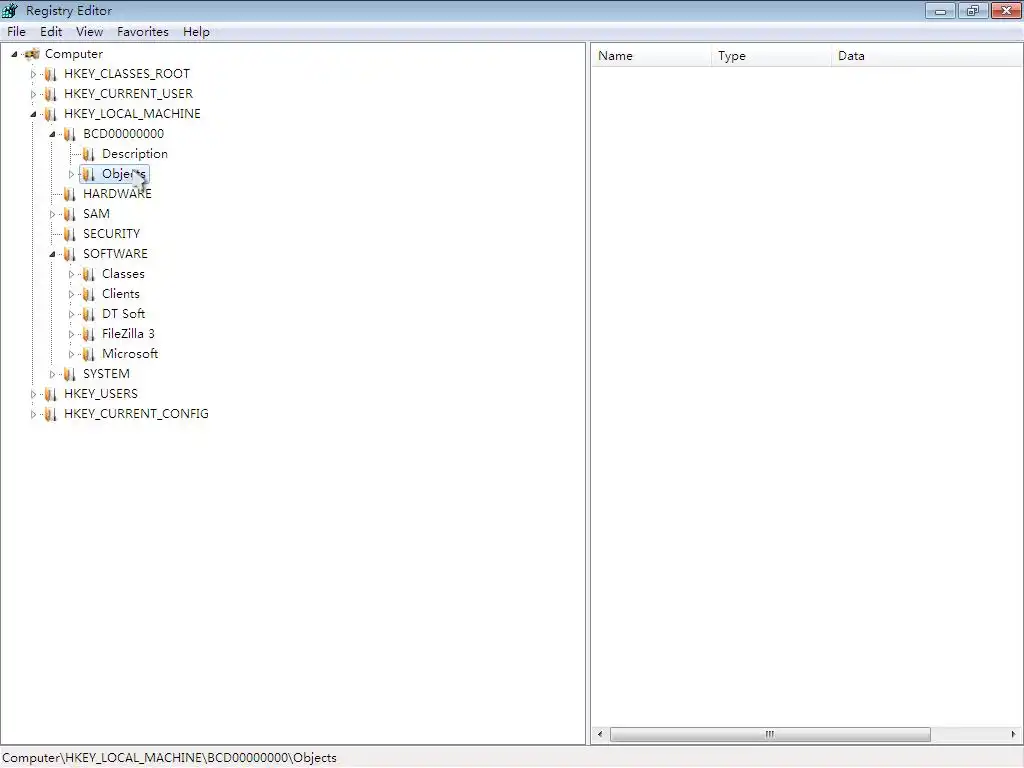Expand the Objects key
The height and width of the screenshot is (768, 1024).
click(x=71, y=174)
